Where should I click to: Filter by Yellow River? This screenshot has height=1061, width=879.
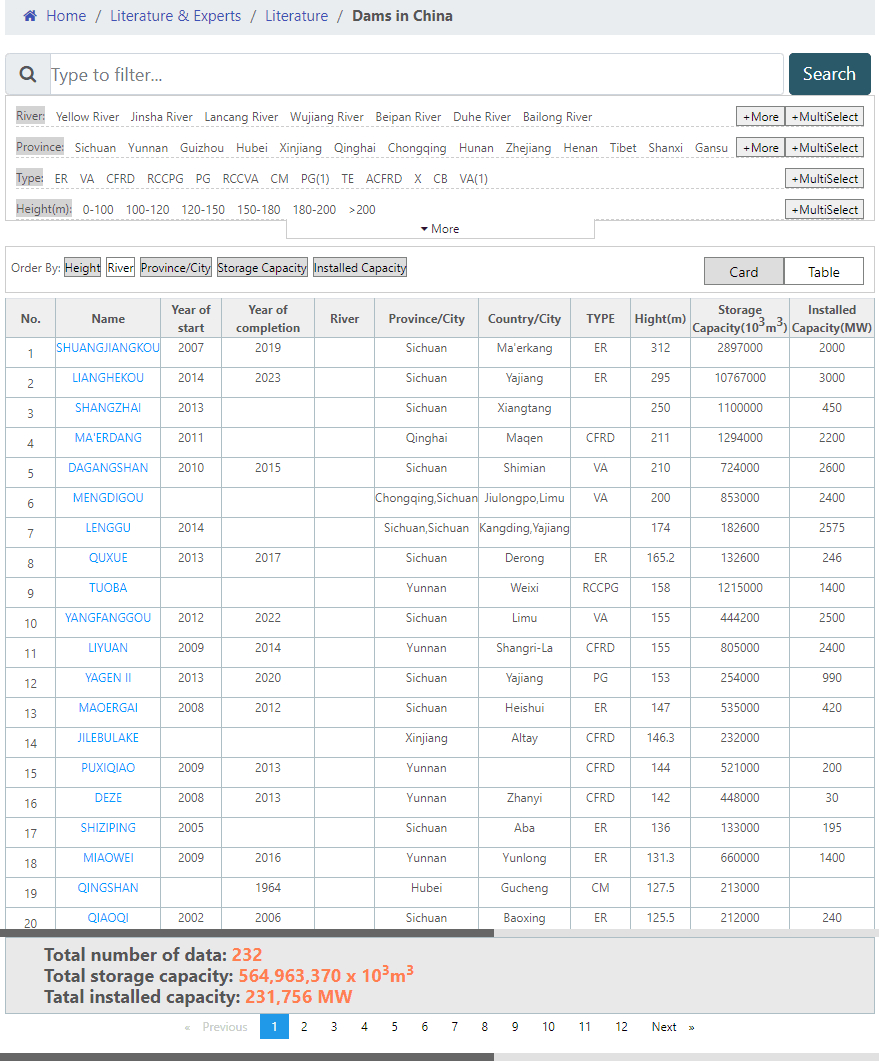click(x=87, y=116)
